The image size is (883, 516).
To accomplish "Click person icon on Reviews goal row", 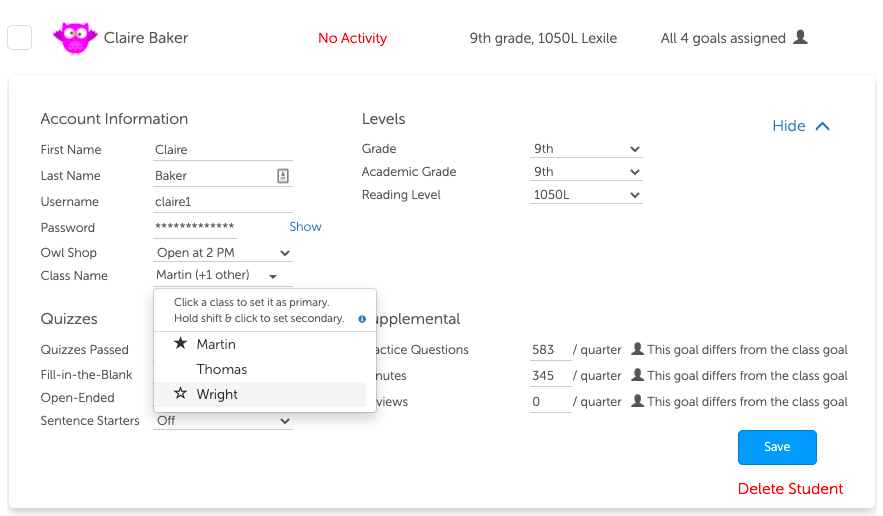I will tap(637, 401).
